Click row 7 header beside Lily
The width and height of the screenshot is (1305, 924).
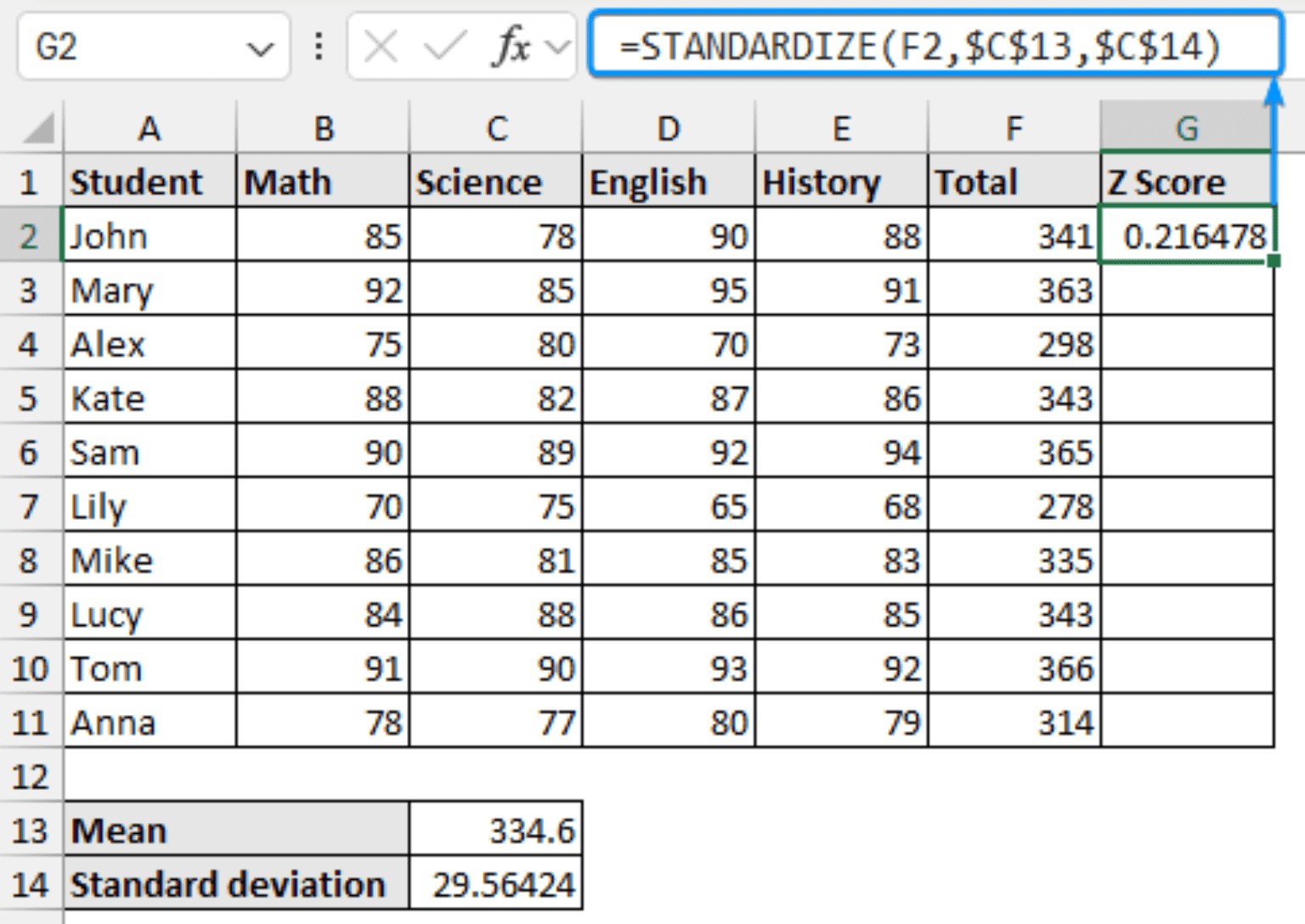(x=30, y=505)
